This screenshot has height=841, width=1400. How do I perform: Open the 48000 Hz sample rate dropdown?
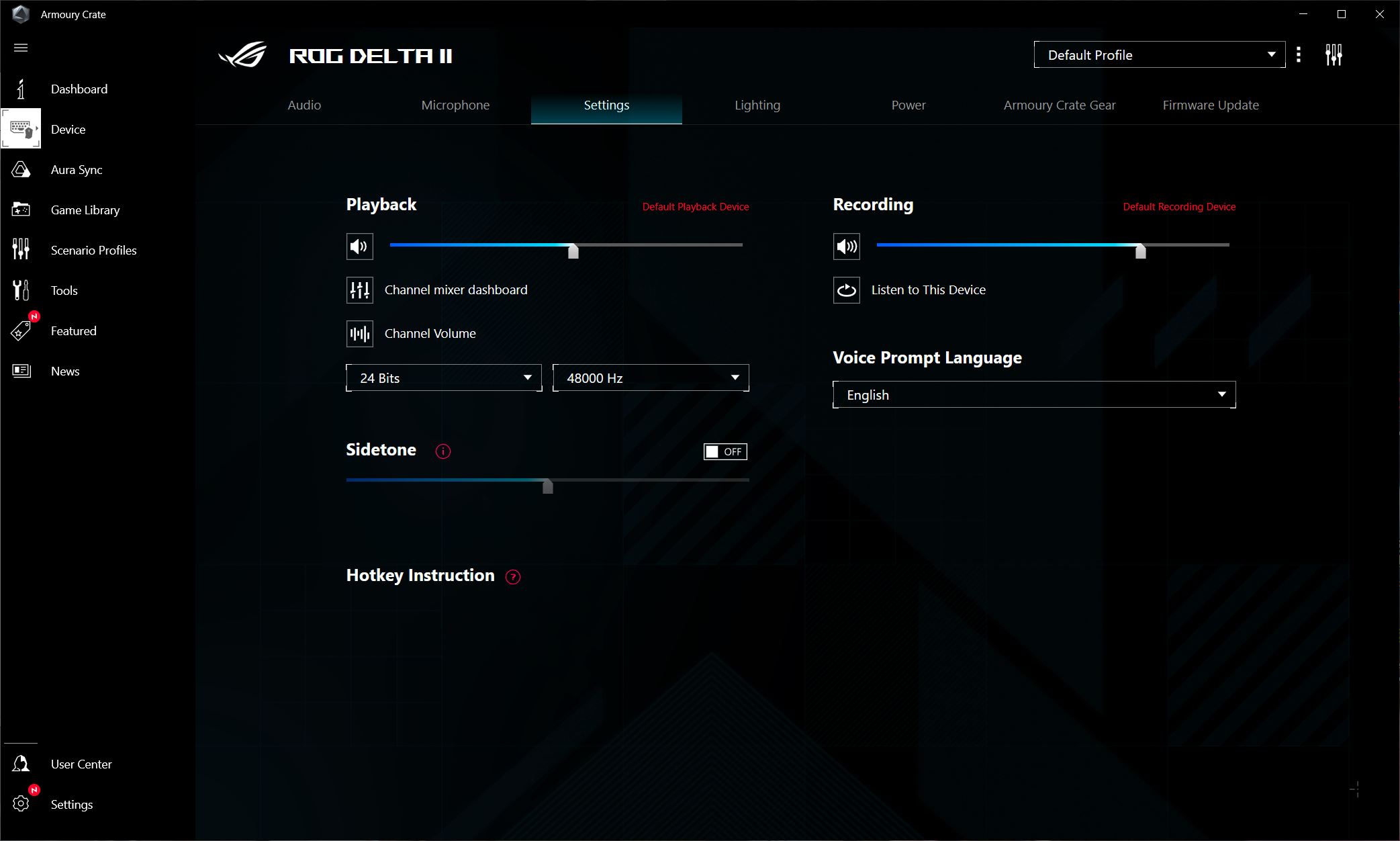coord(651,378)
